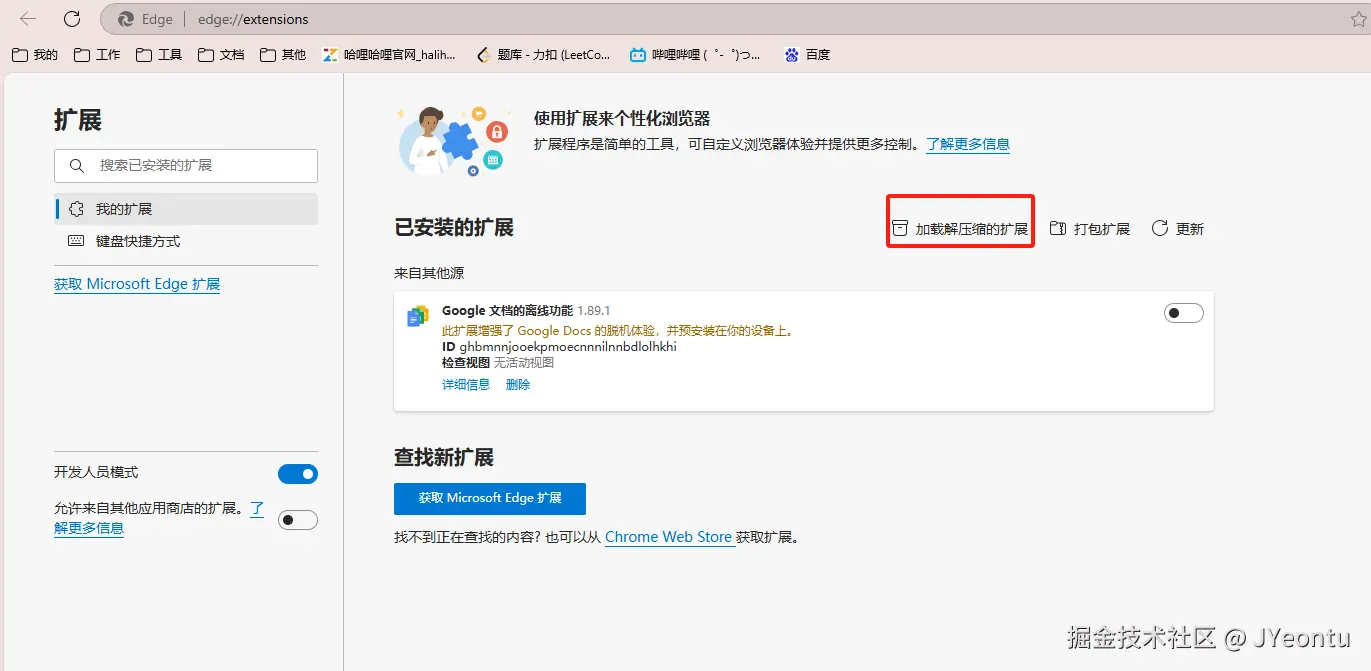Image resolution: width=1371 pixels, height=671 pixels.
Task: Select 我的扩展 in the sidebar
Action: (x=186, y=209)
